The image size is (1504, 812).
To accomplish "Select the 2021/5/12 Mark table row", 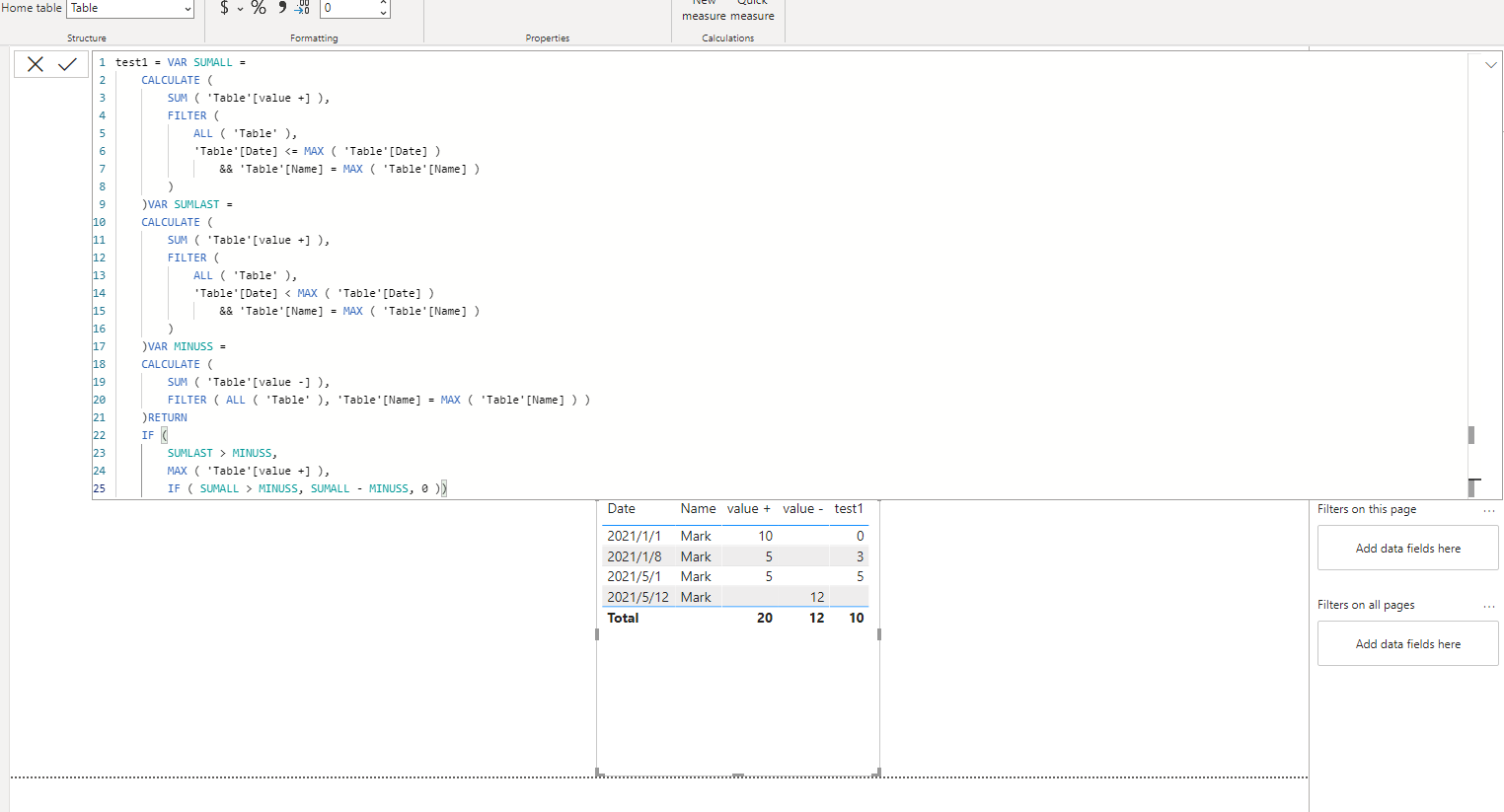I will click(x=735, y=597).
